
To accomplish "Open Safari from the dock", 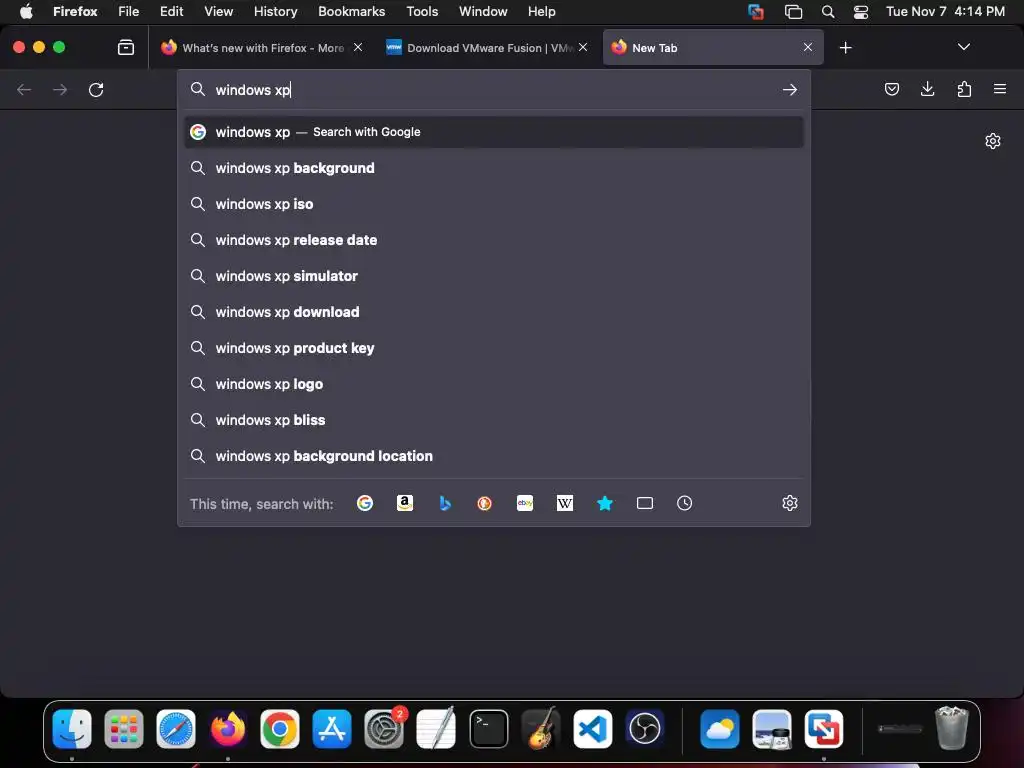I will (x=176, y=729).
